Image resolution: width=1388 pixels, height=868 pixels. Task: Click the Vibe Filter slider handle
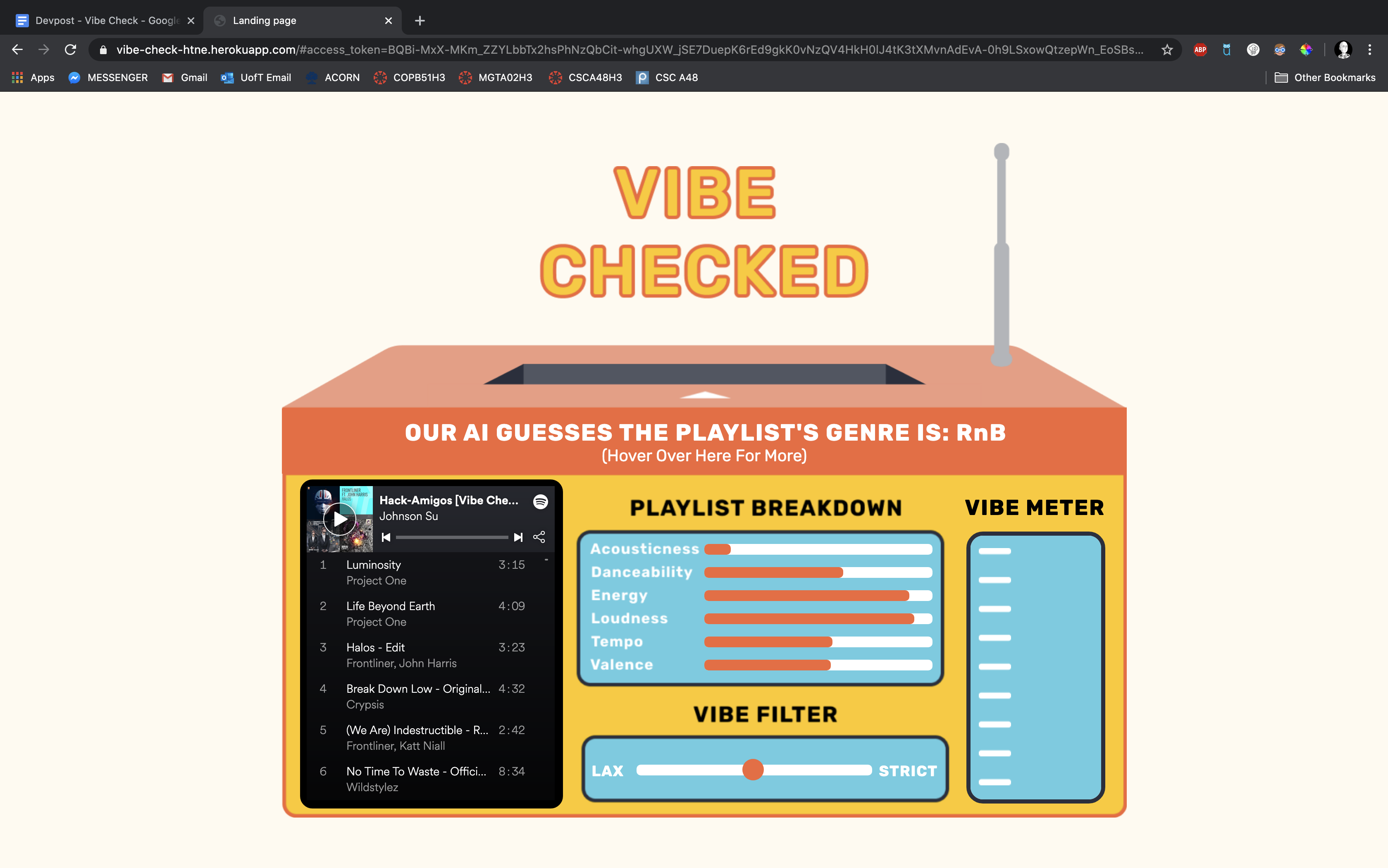click(x=753, y=770)
